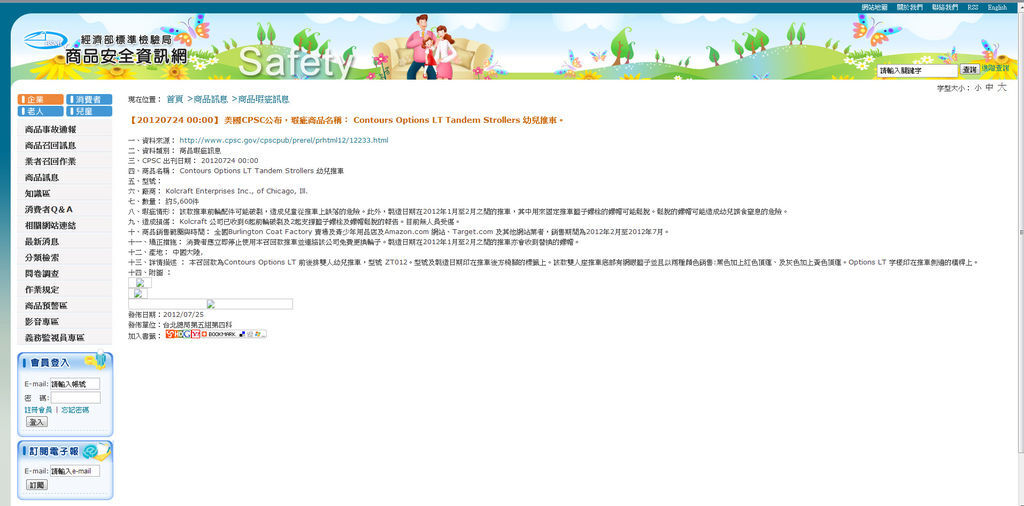Click the del.icio.us bookmark icon
Screen dimensions: 1024x506
[x=242, y=334]
